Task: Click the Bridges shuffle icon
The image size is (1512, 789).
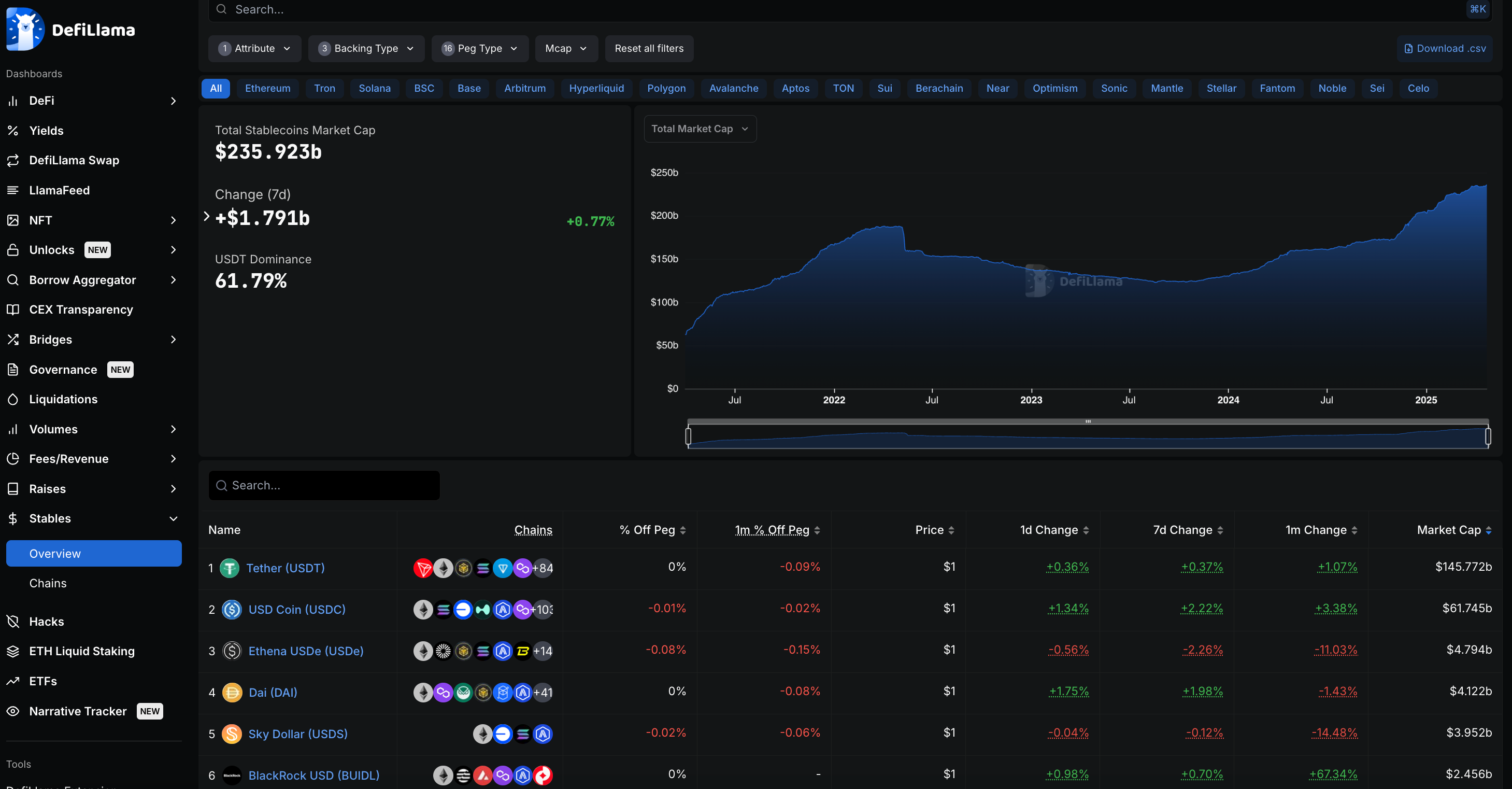Action: click(x=13, y=340)
